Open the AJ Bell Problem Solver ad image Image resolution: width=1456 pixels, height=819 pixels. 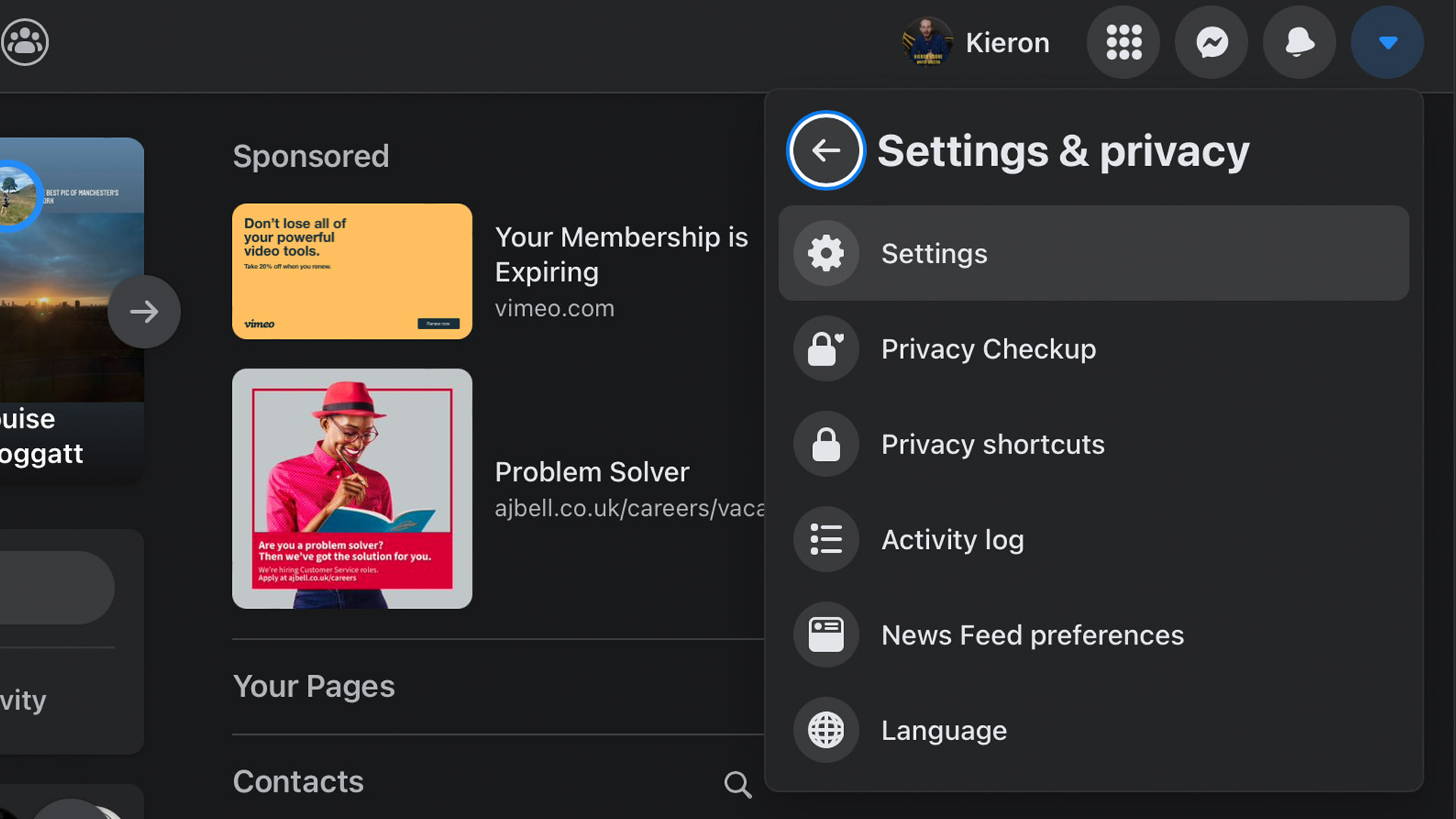(352, 488)
